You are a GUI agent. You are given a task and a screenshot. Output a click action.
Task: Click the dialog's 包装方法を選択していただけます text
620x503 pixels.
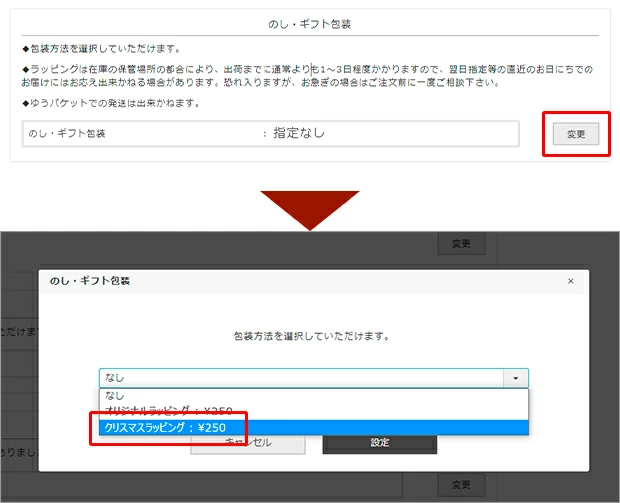point(311,336)
